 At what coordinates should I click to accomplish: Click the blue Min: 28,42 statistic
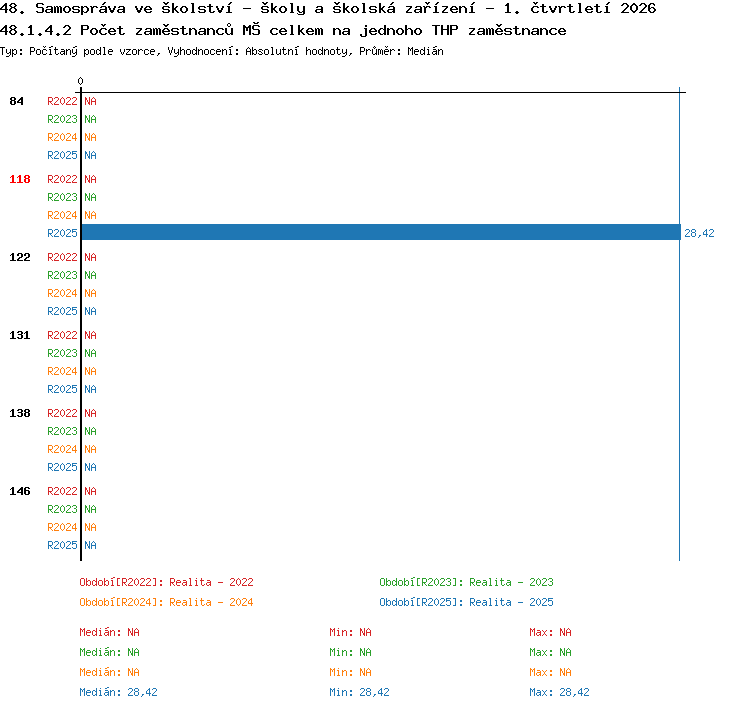click(x=359, y=692)
